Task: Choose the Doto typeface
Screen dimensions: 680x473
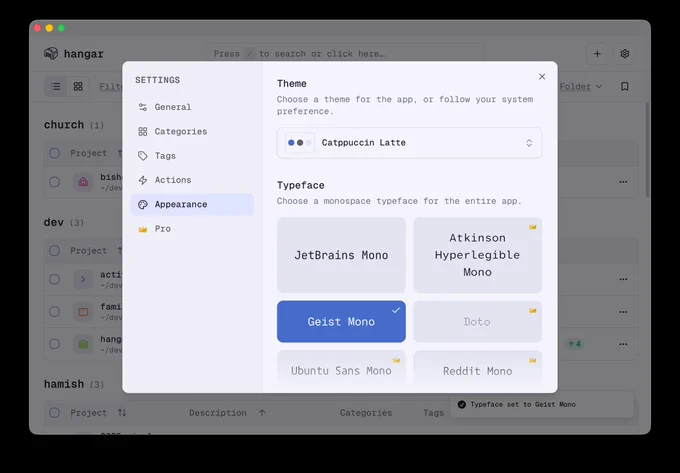Action: coord(477,322)
